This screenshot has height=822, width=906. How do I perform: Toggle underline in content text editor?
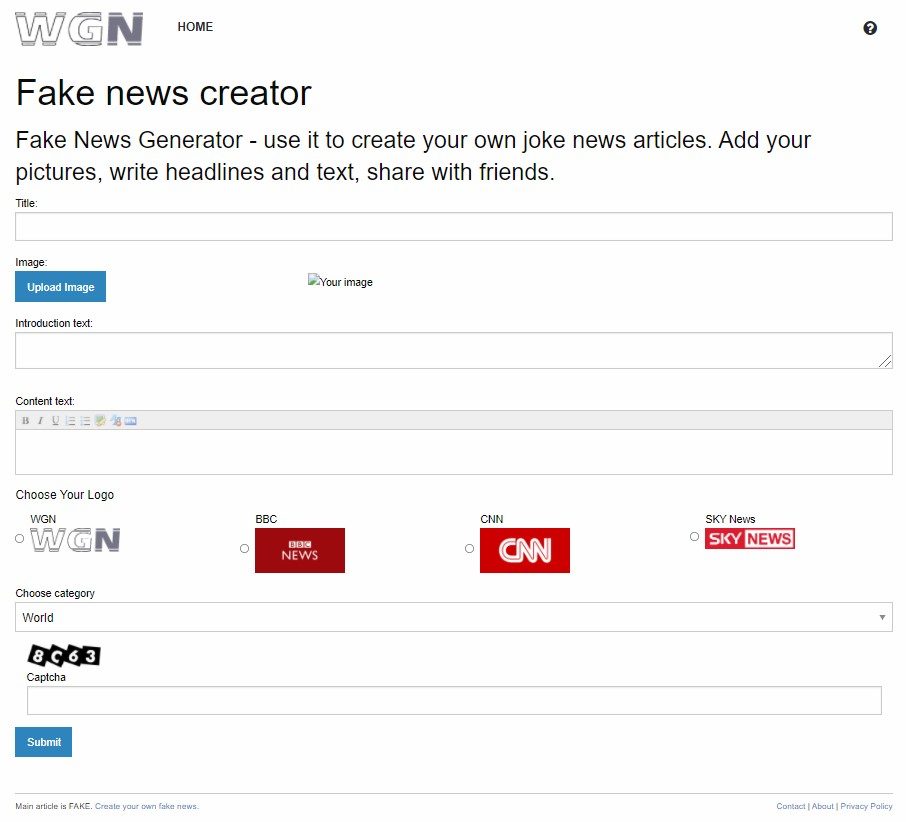pyautogui.click(x=55, y=421)
